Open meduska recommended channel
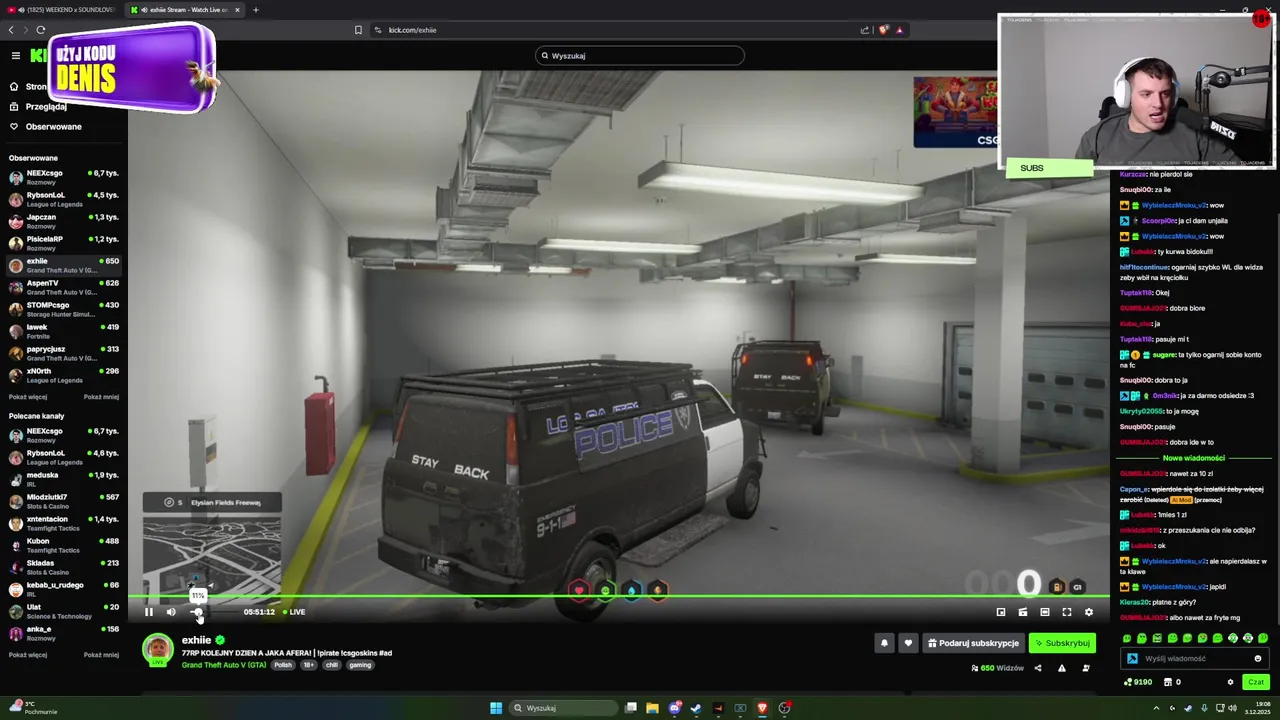The height and width of the screenshot is (720, 1280). tap(63, 479)
